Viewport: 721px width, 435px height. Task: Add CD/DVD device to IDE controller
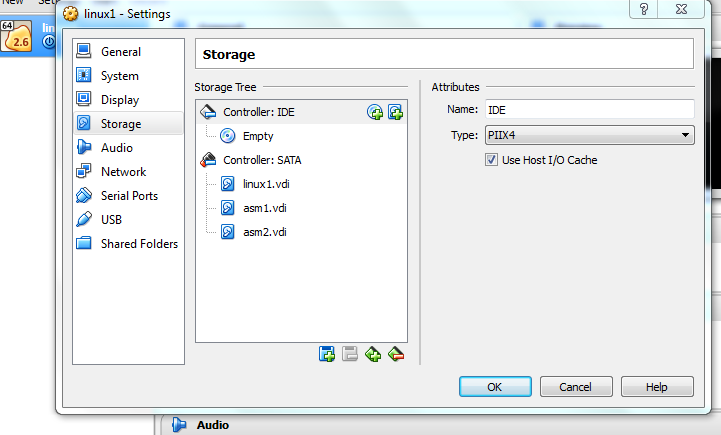pyautogui.click(x=375, y=112)
